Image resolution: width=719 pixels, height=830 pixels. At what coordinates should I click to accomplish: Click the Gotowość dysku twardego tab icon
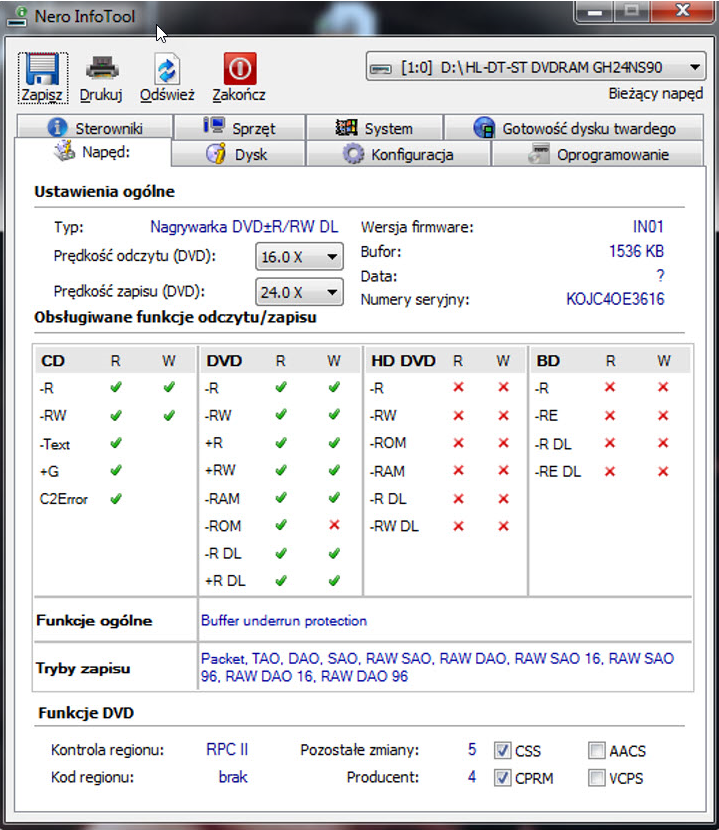click(484, 128)
